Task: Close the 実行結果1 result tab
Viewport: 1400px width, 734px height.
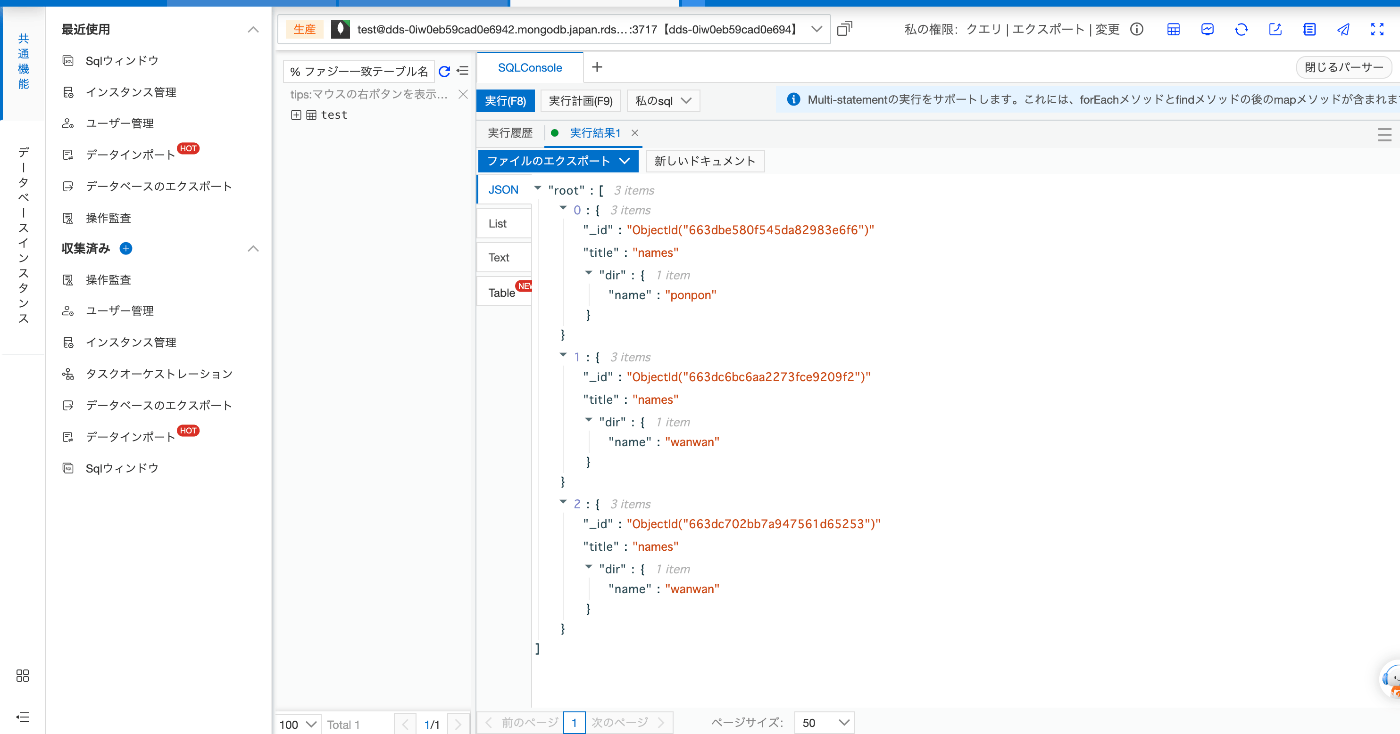Action: [635, 133]
